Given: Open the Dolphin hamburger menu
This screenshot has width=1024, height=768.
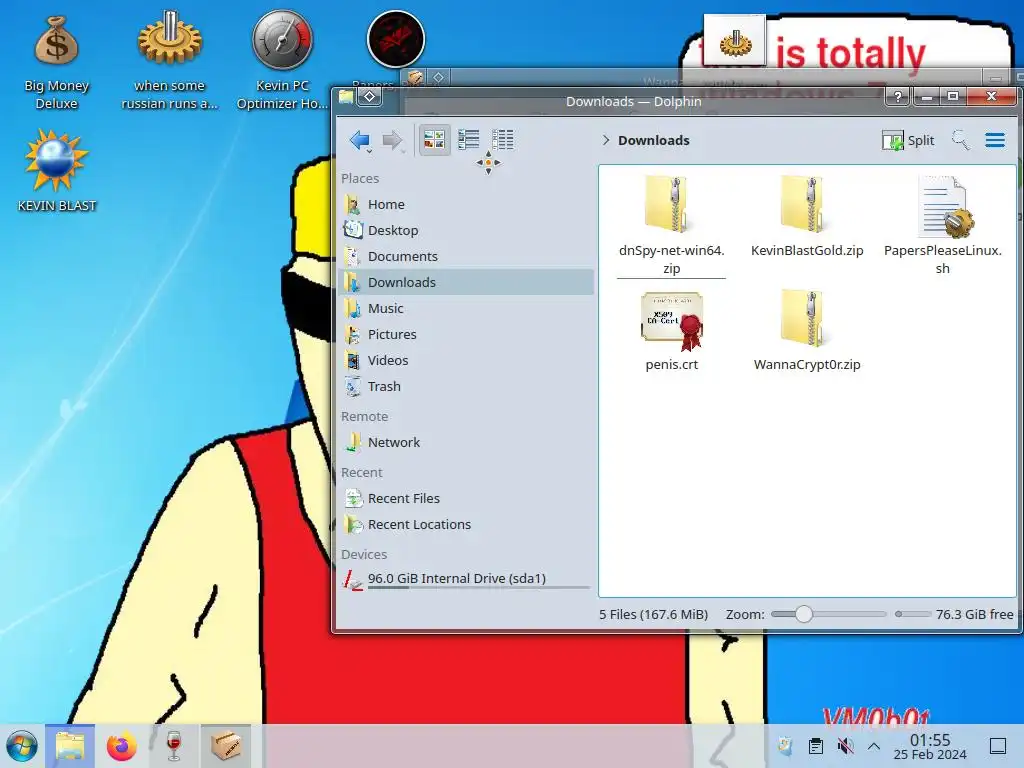Looking at the screenshot, I should (995, 140).
